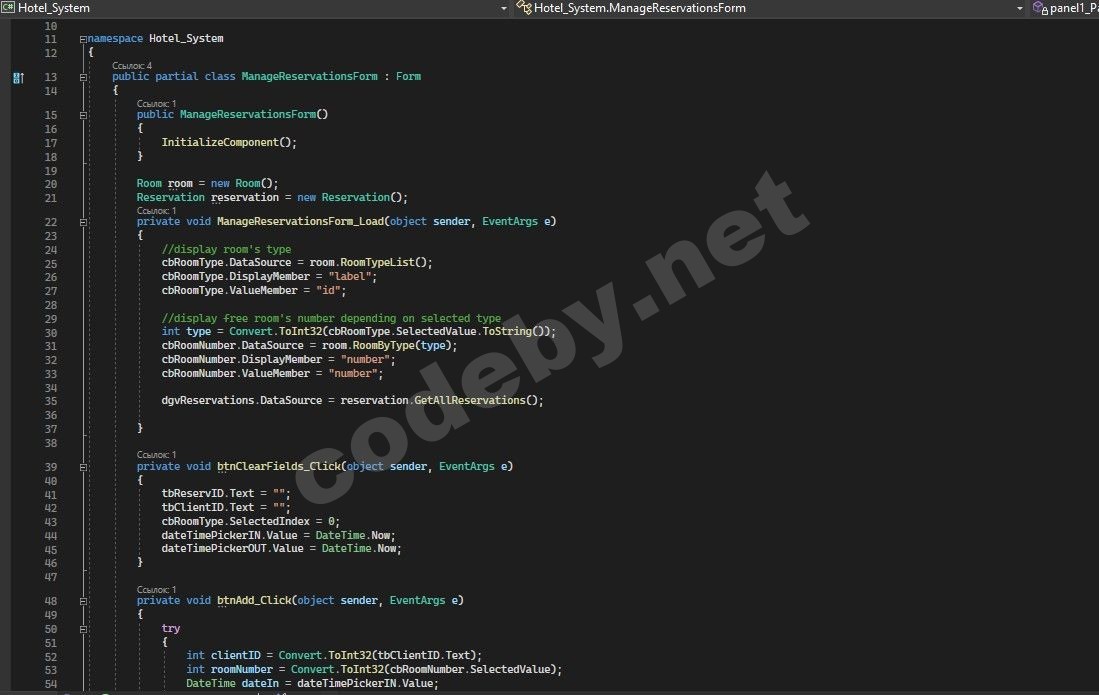
Task: Click 'new Room()' on line 20
Action: 242,184
